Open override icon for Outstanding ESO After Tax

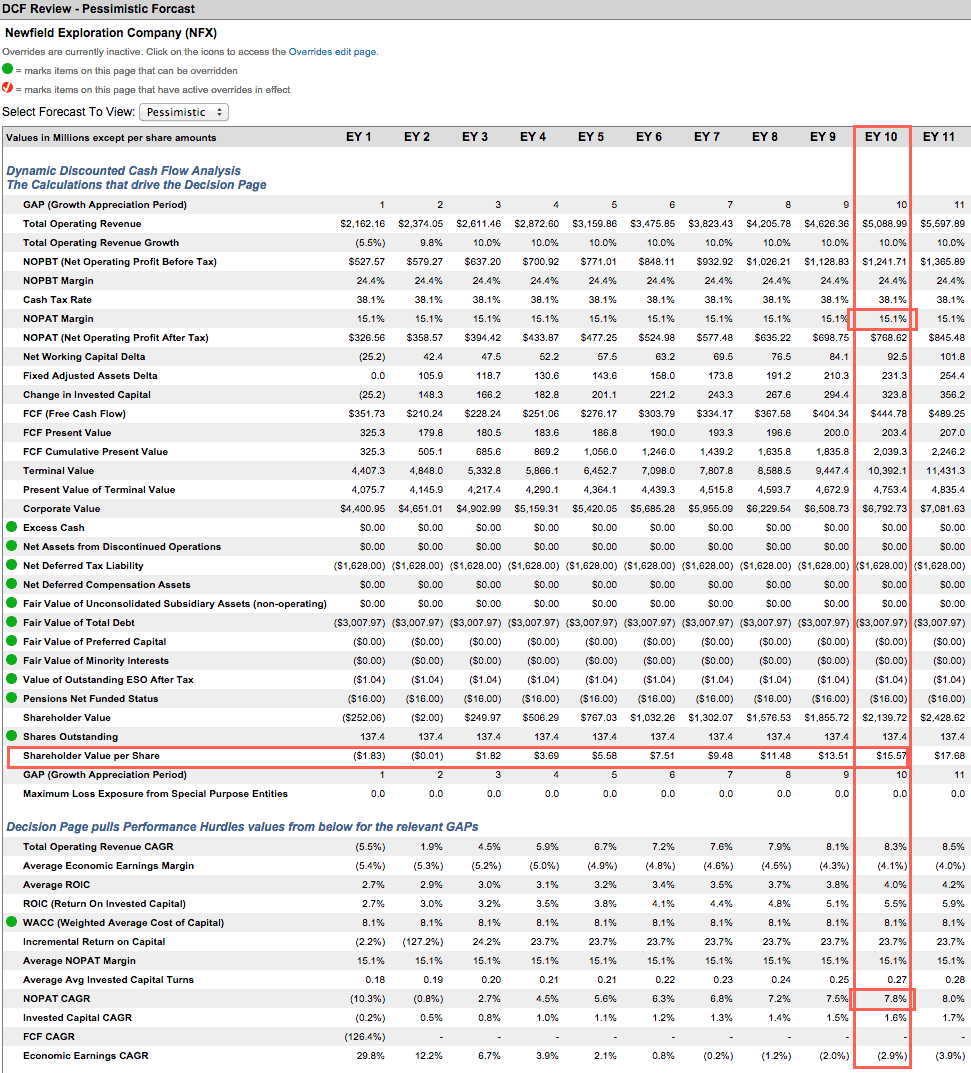click(x=12, y=679)
